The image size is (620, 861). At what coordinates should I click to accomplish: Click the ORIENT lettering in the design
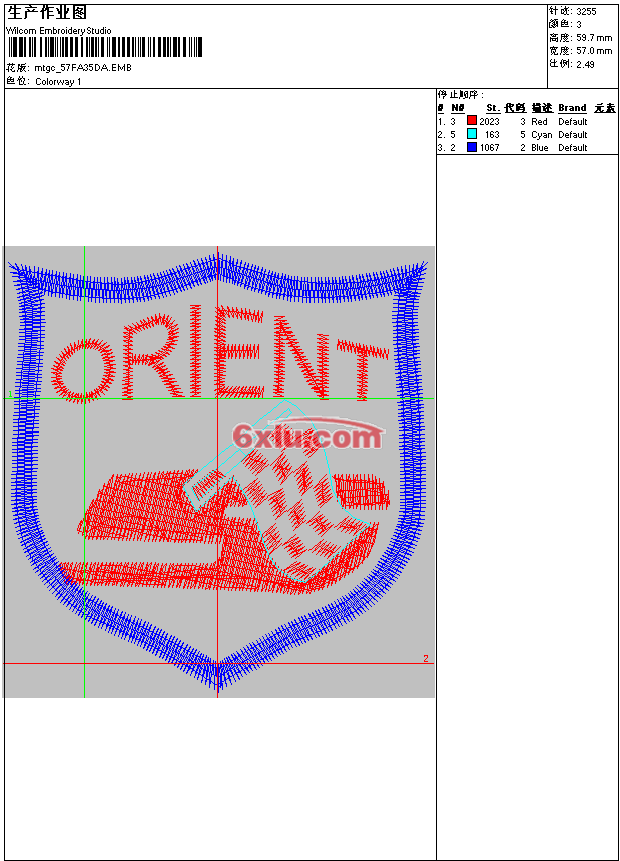221,354
